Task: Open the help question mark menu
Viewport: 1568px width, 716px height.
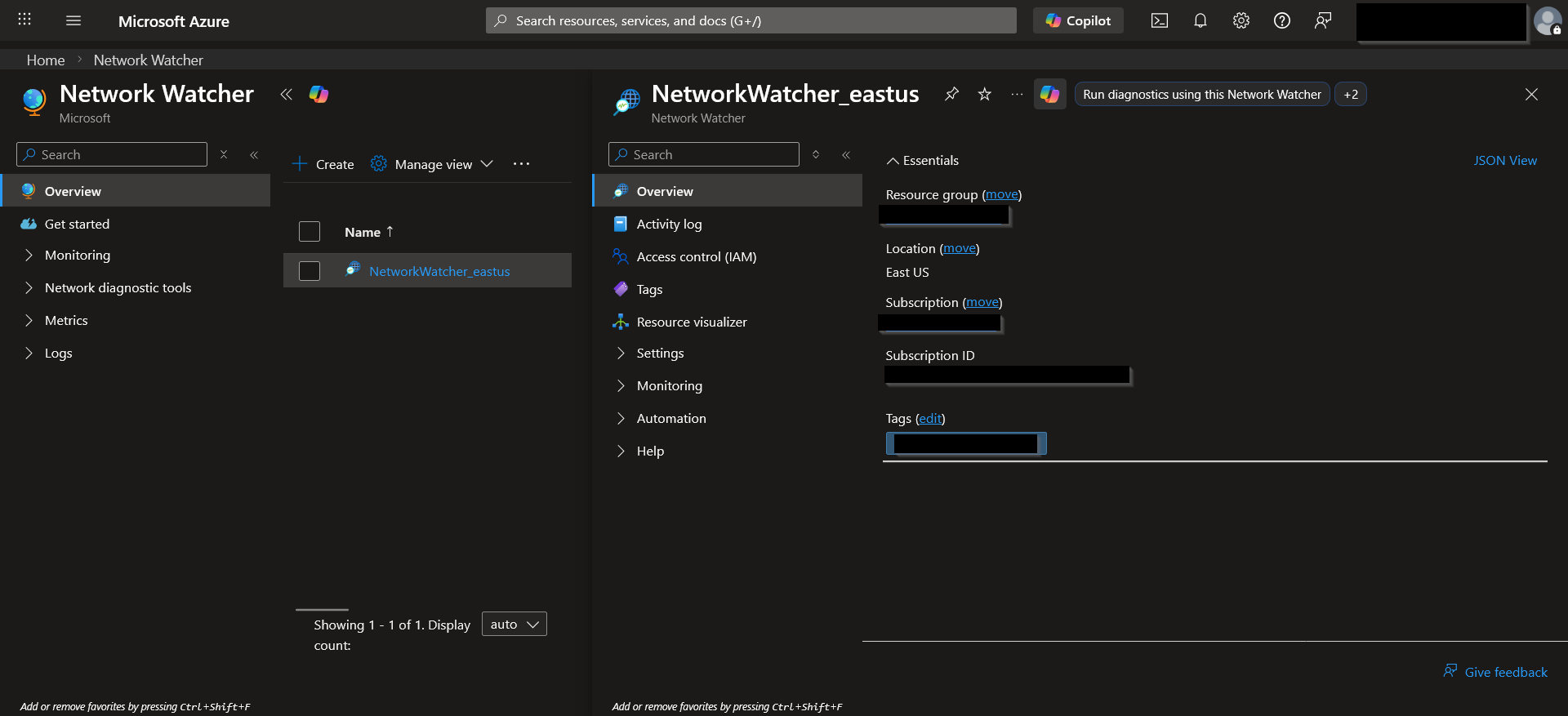Action: 1281,20
